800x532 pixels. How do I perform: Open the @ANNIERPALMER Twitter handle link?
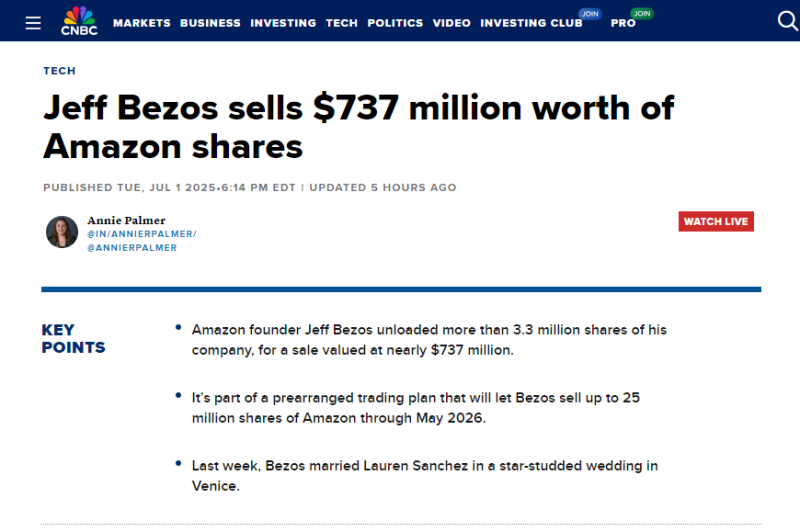(132, 248)
